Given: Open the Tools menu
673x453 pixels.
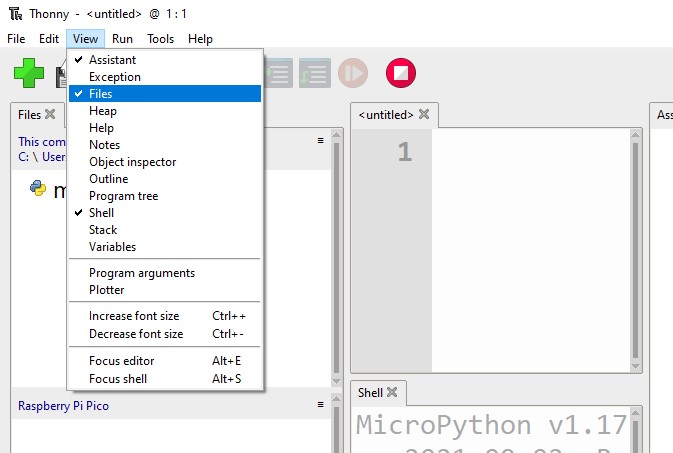Looking at the screenshot, I should click(161, 39).
